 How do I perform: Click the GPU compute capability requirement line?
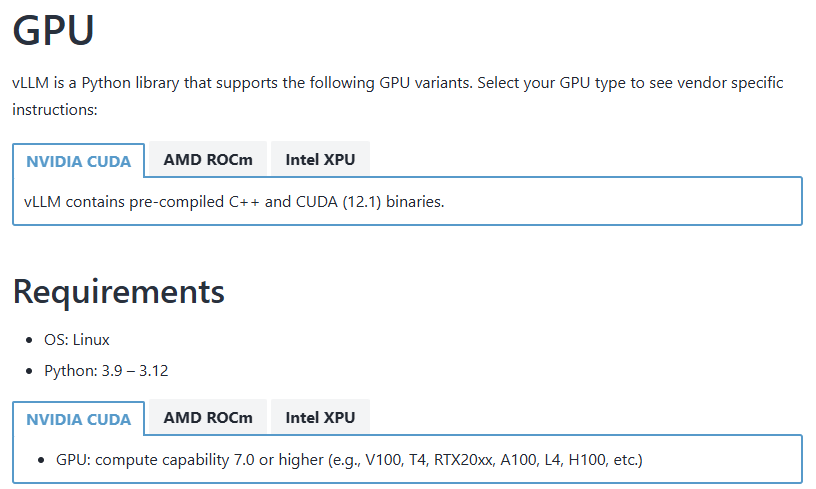pyautogui.click(x=349, y=460)
